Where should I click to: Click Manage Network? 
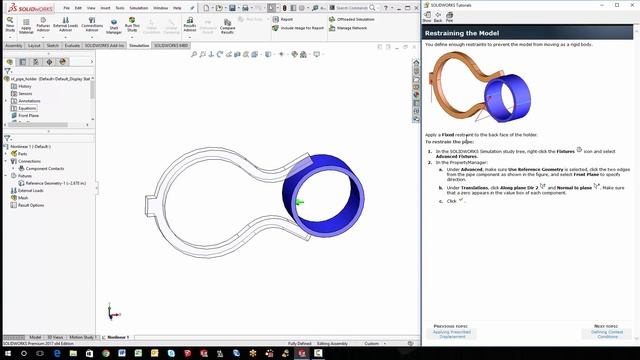[348, 28]
